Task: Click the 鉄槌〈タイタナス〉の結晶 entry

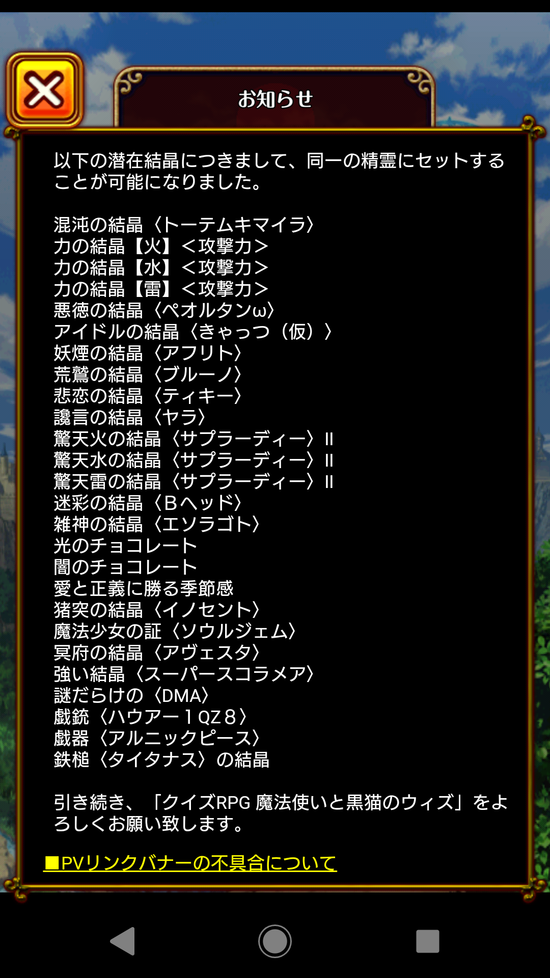Action: coord(162,760)
